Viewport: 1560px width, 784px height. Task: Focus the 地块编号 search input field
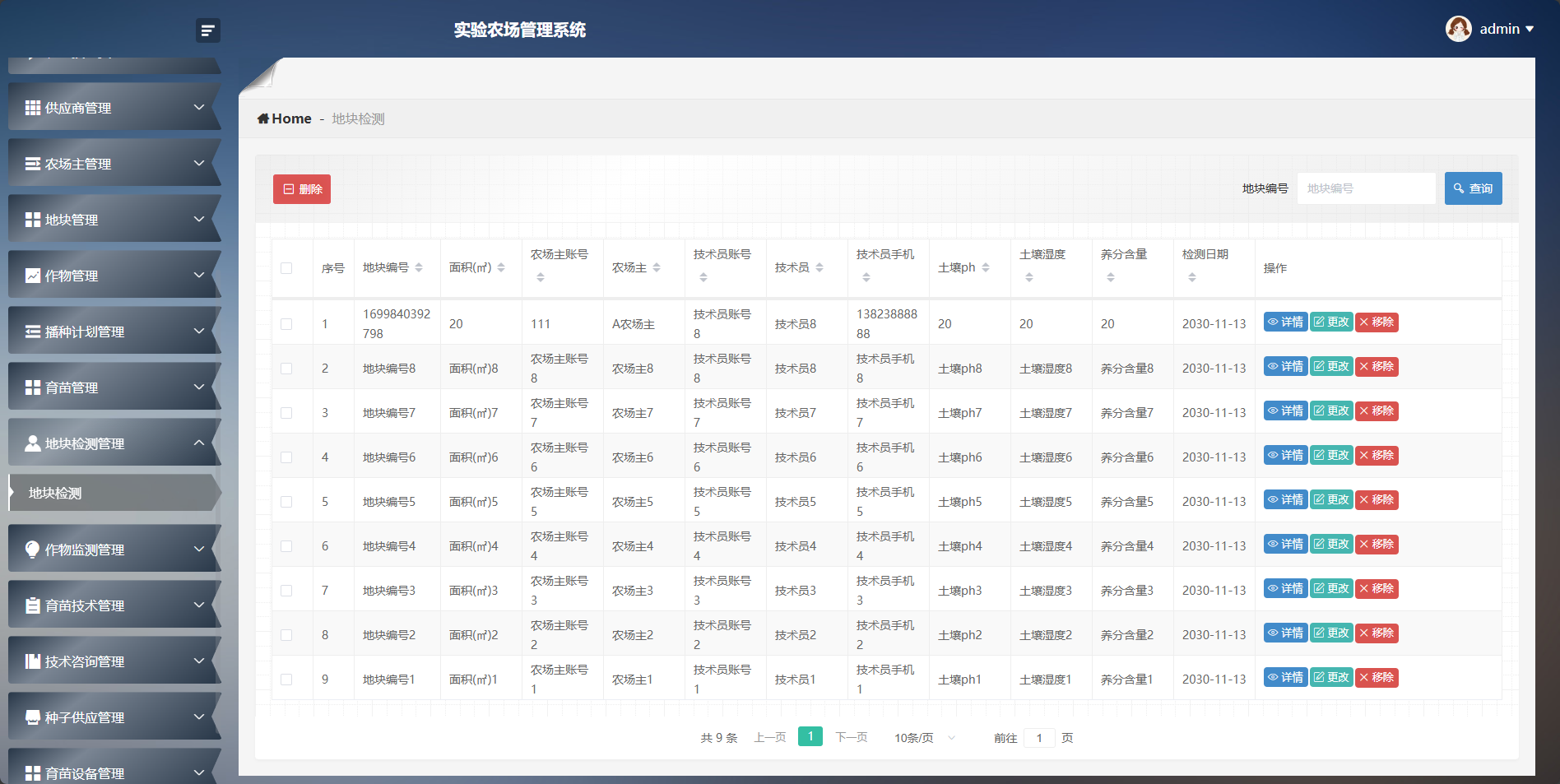(1367, 188)
